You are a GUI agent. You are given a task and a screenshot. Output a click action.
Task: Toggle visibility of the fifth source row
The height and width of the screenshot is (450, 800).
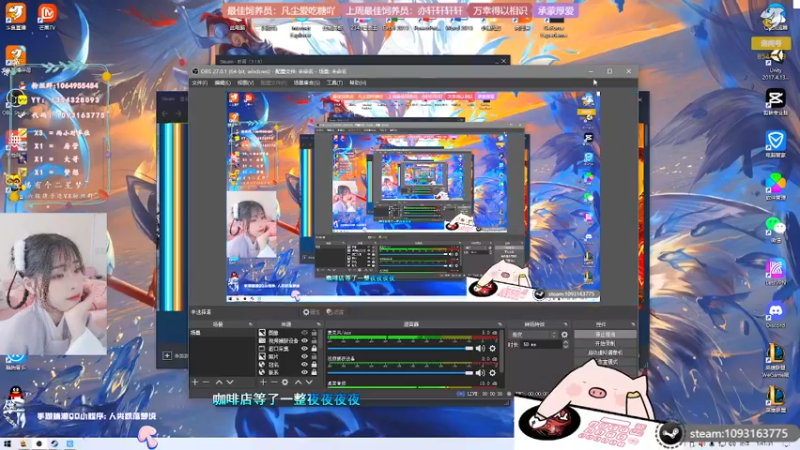pyautogui.click(x=305, y=365)
